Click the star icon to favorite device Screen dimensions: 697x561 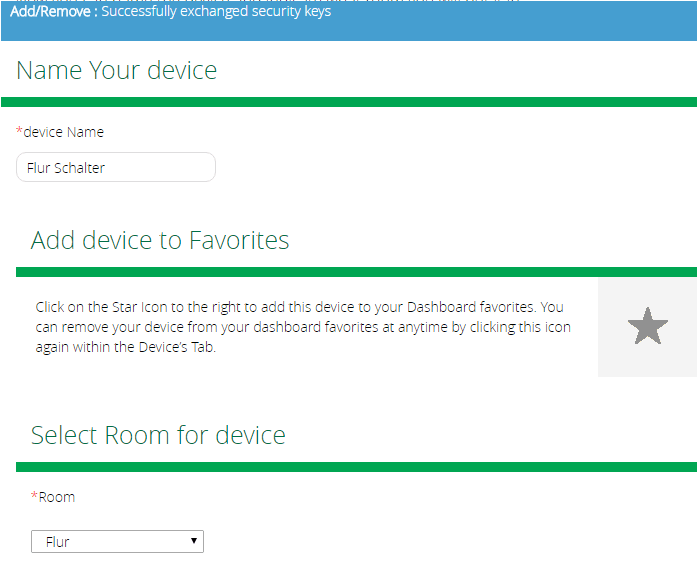coord(647,327)
